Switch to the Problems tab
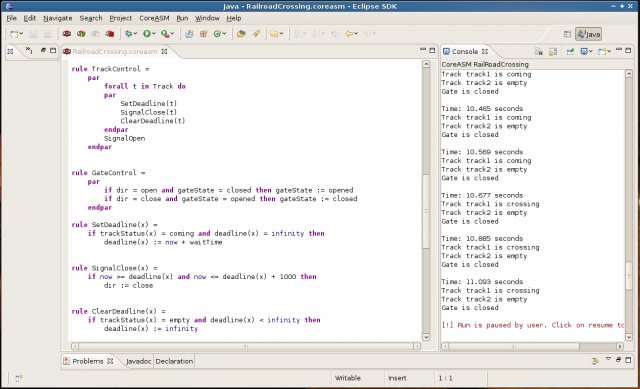The width and height of the screenshot is (640, 389). coord(88,361)
